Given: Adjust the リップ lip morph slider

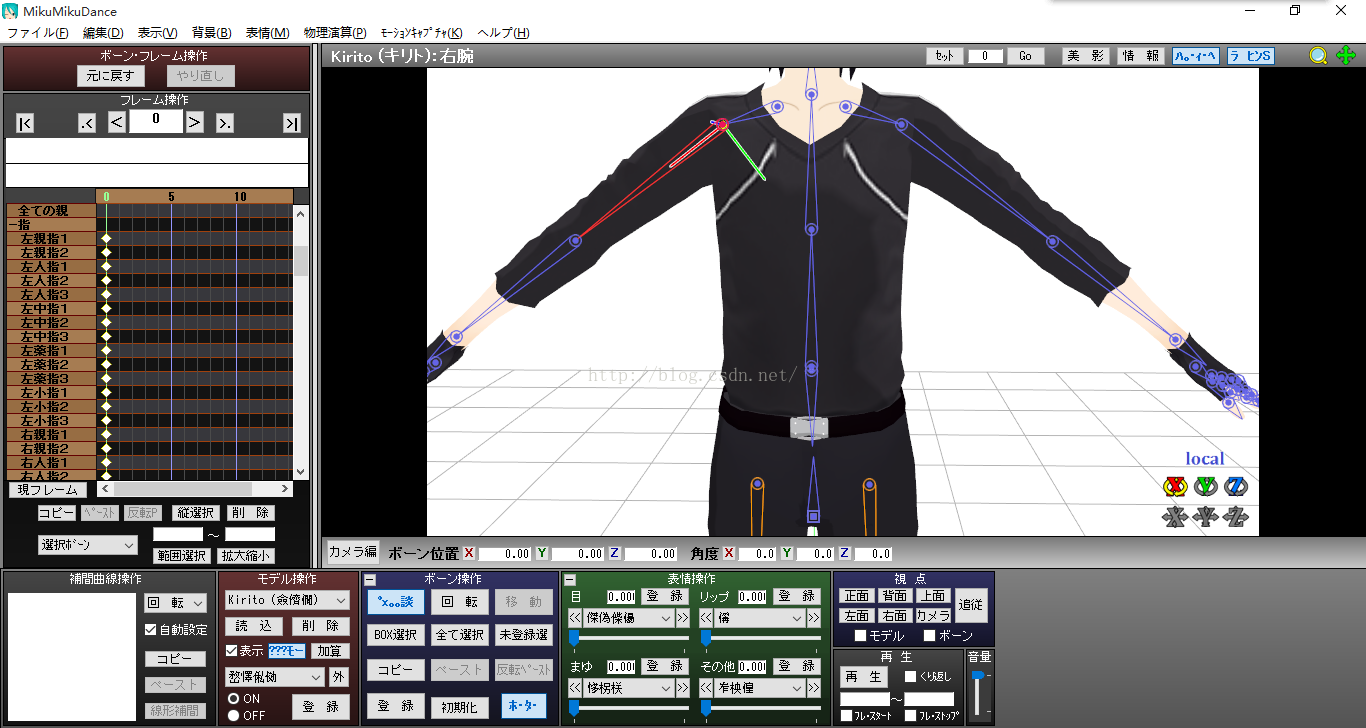Looking at the screenshot, I should 760,637.
